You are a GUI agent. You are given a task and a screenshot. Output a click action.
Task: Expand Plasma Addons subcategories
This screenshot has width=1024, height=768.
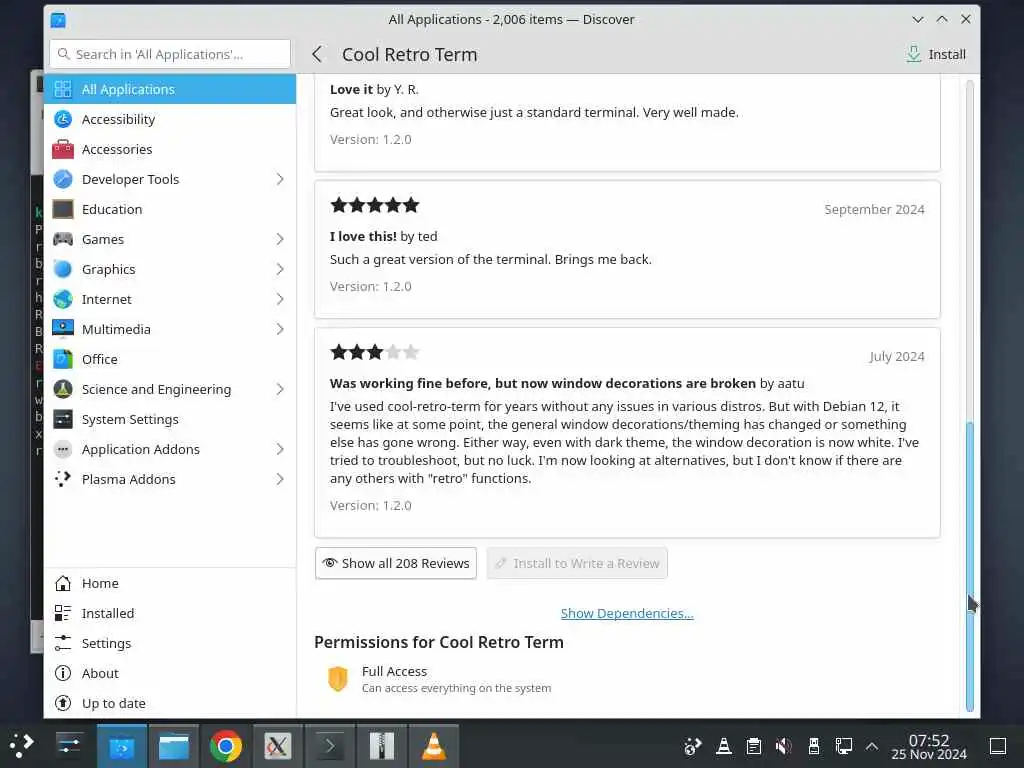280,479
